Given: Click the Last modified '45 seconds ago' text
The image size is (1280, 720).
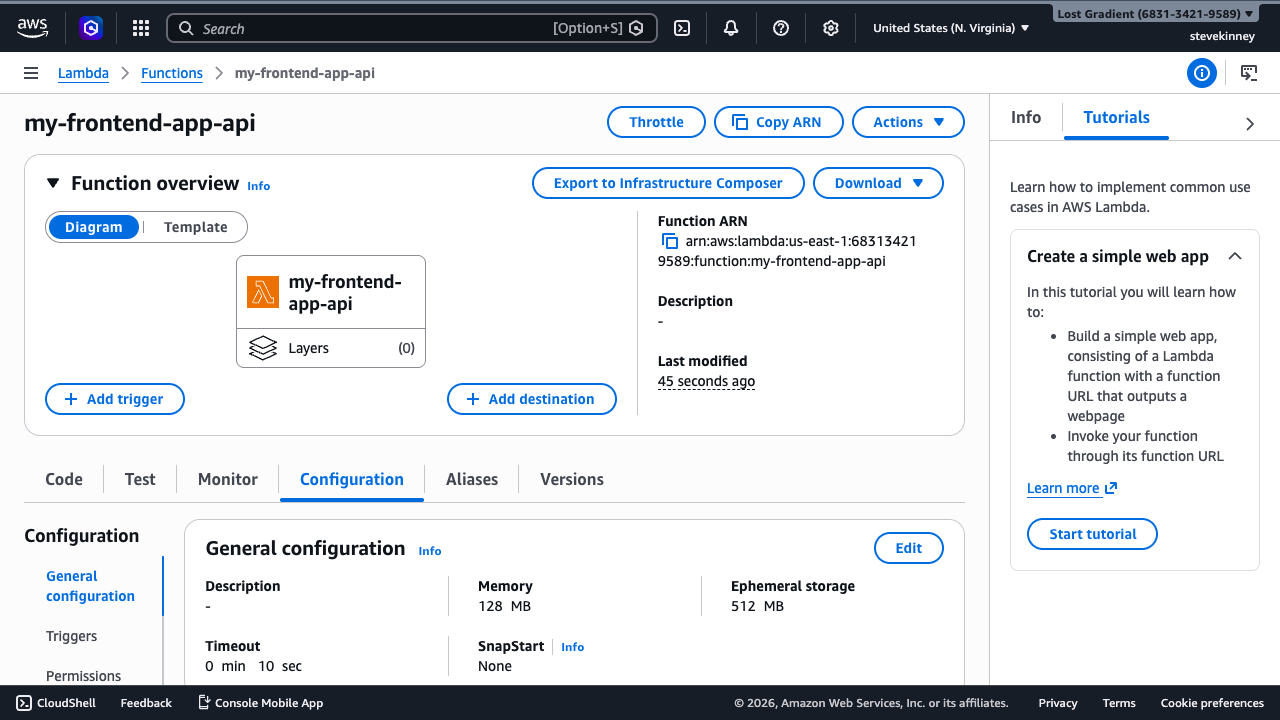Looking at the screenshot, I should point(706,381).
